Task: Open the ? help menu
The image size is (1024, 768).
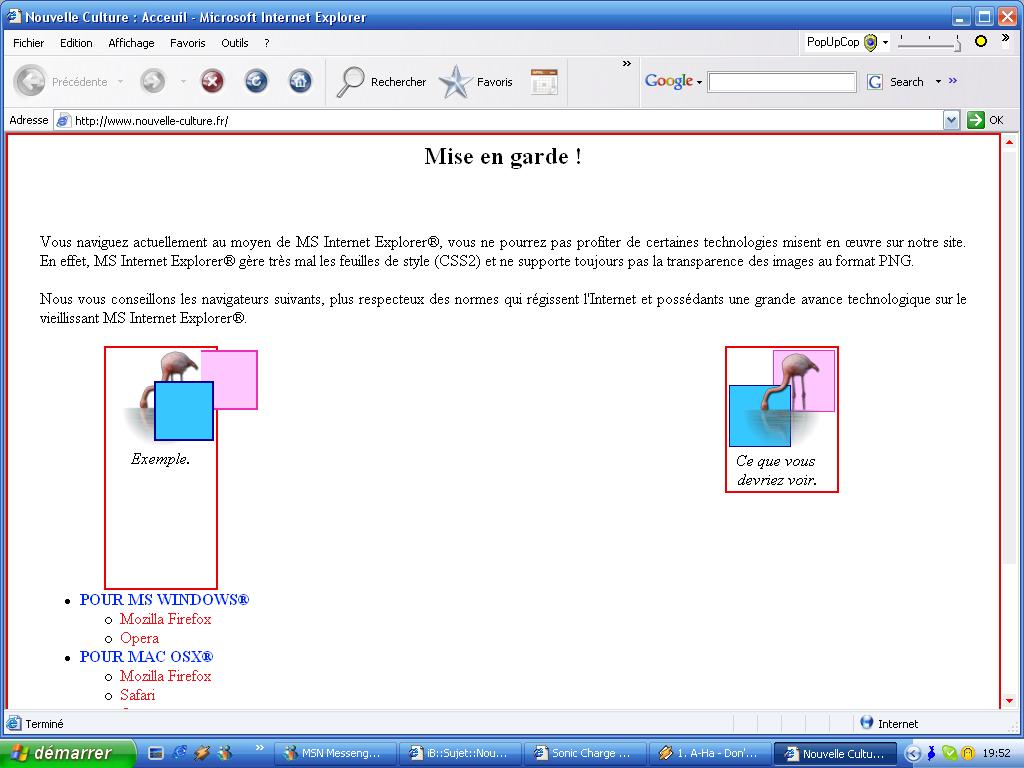Action: (266, 43)
